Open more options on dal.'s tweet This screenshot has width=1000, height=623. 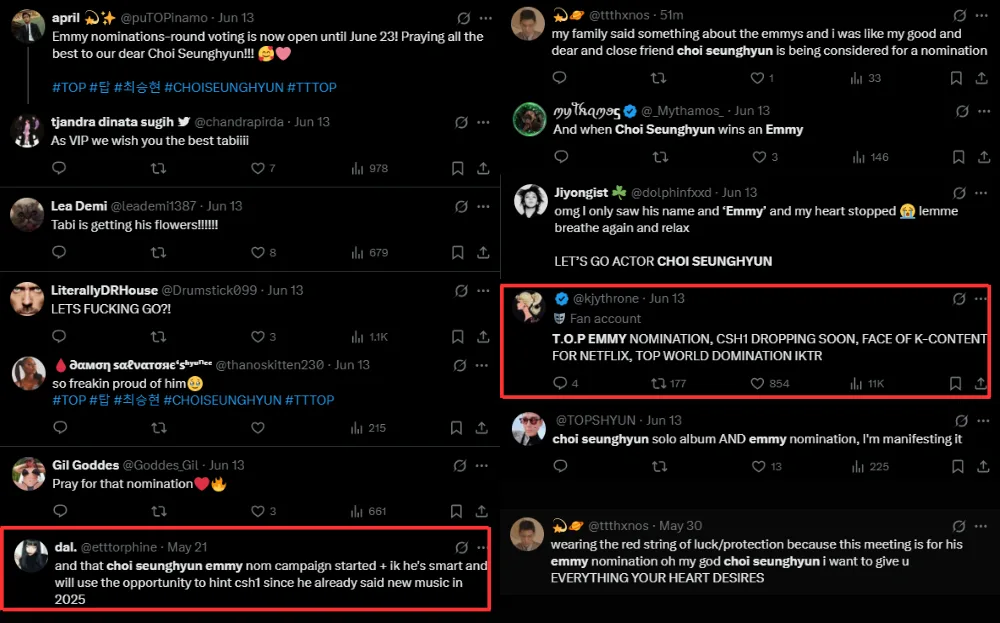pos(485,547)
